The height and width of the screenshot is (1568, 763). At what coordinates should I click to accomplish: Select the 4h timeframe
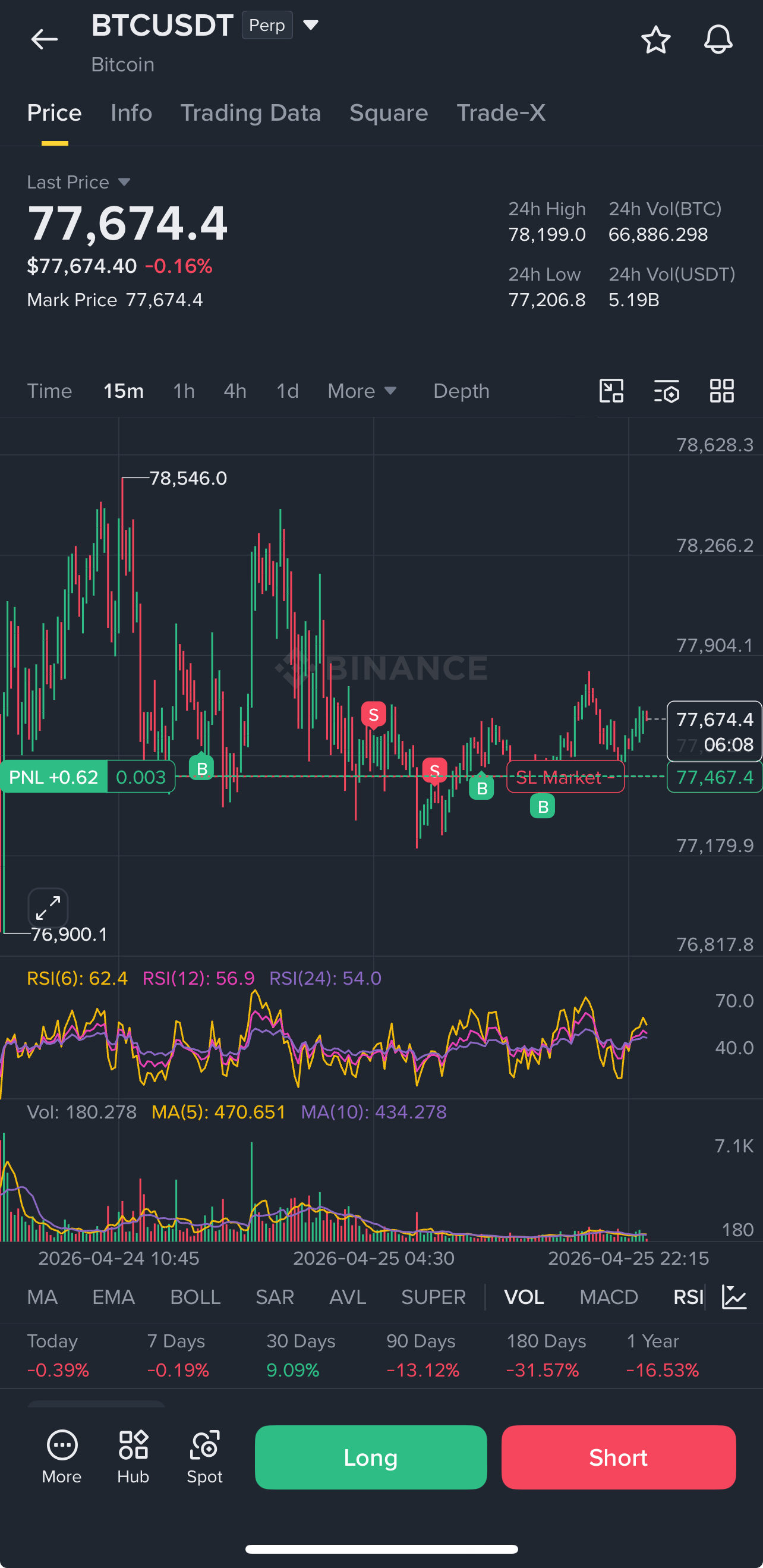click(x=235, y=391)
